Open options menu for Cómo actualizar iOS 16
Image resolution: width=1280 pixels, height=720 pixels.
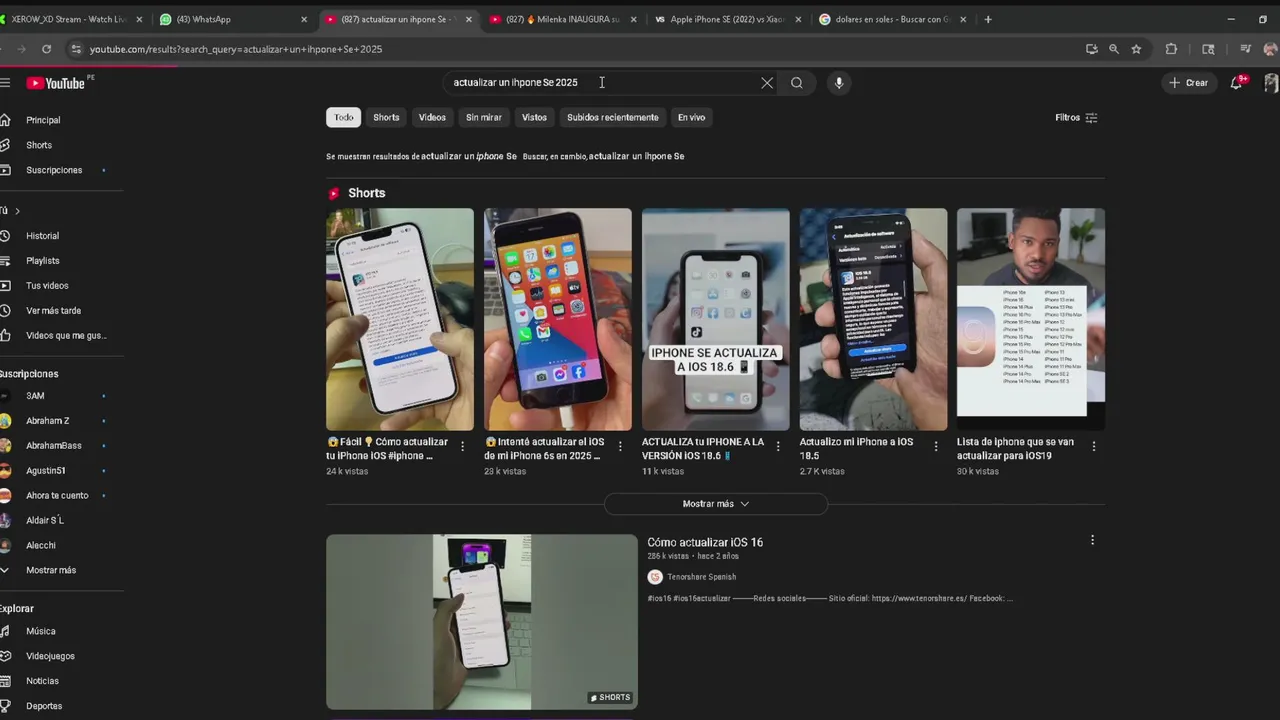(x=1092, y=540)
